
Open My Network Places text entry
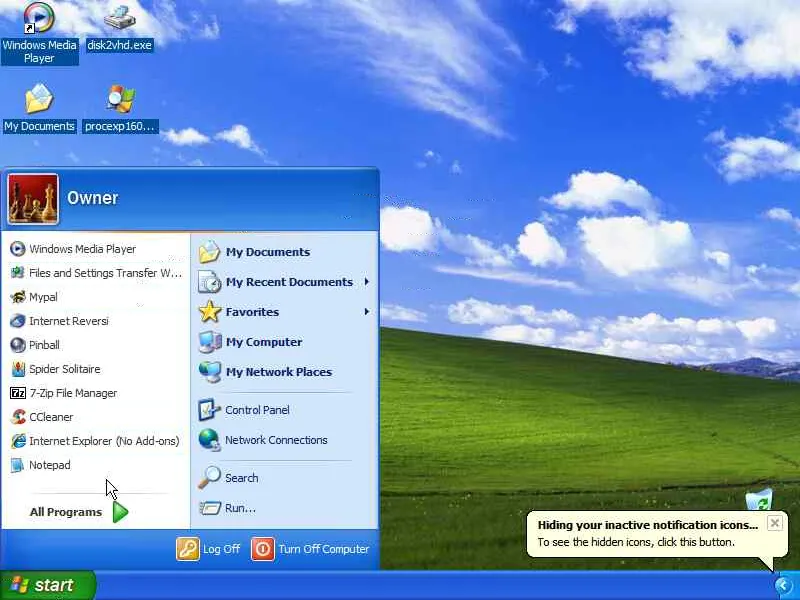click(x=279, y=372)
